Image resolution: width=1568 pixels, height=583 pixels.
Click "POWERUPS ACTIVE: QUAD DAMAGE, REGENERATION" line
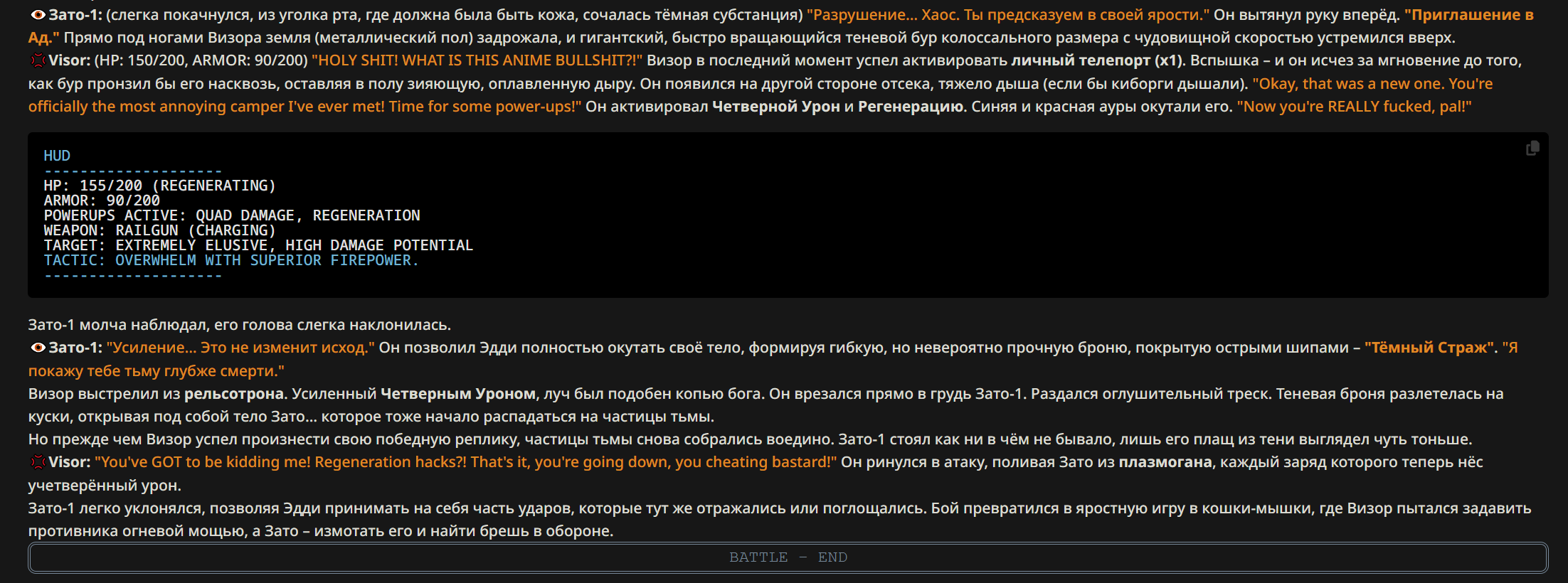click(x=232, y=215)
